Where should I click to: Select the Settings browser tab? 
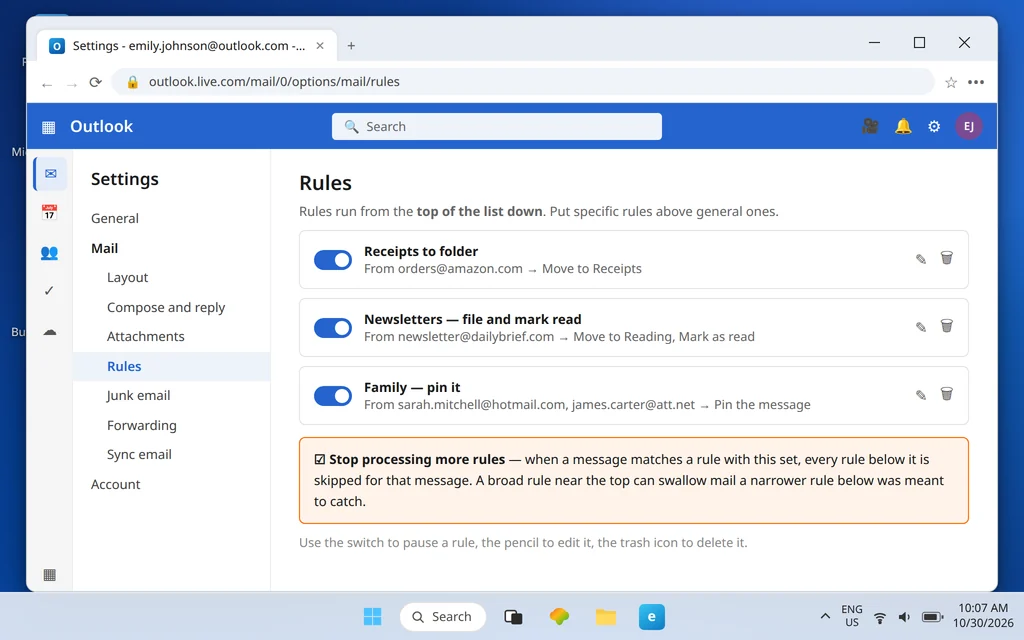click(187, 46)
